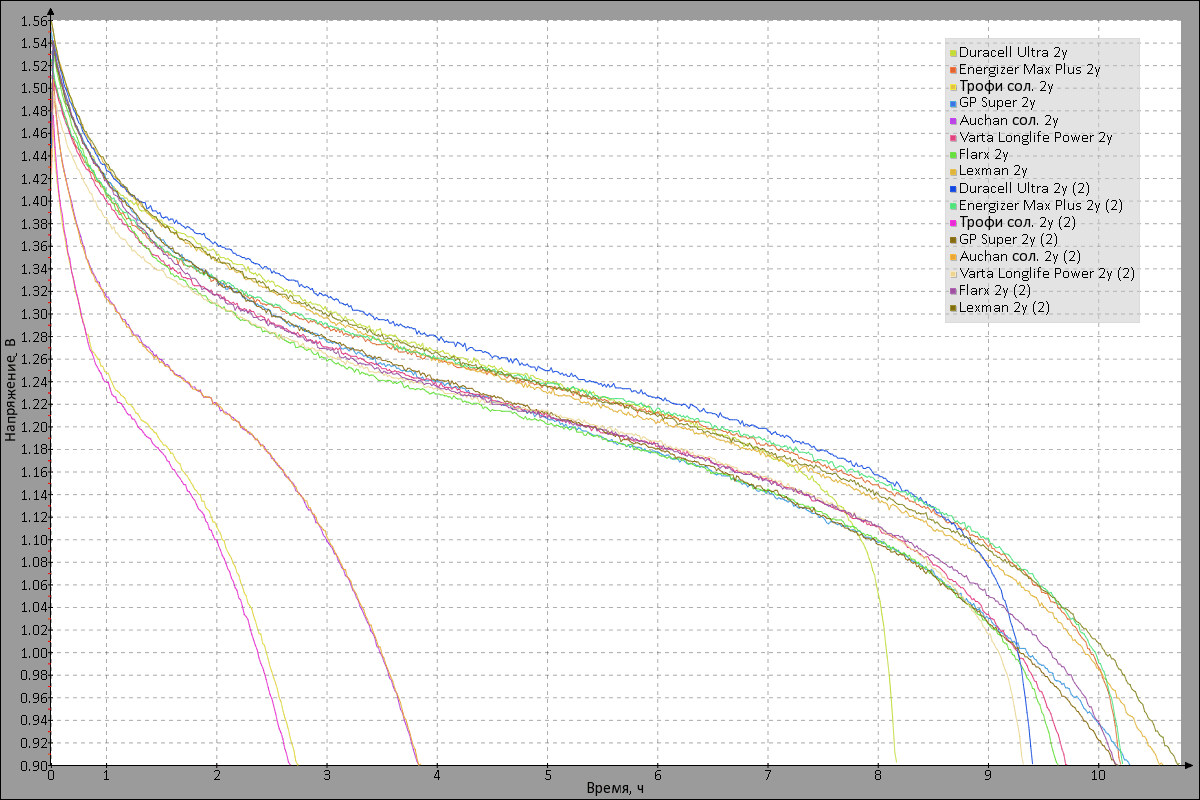Click the orange swatch beside 'Auchan сол. 2y (2)'
The width and height of the screenshot is (1200, 800).
point(953,257)
